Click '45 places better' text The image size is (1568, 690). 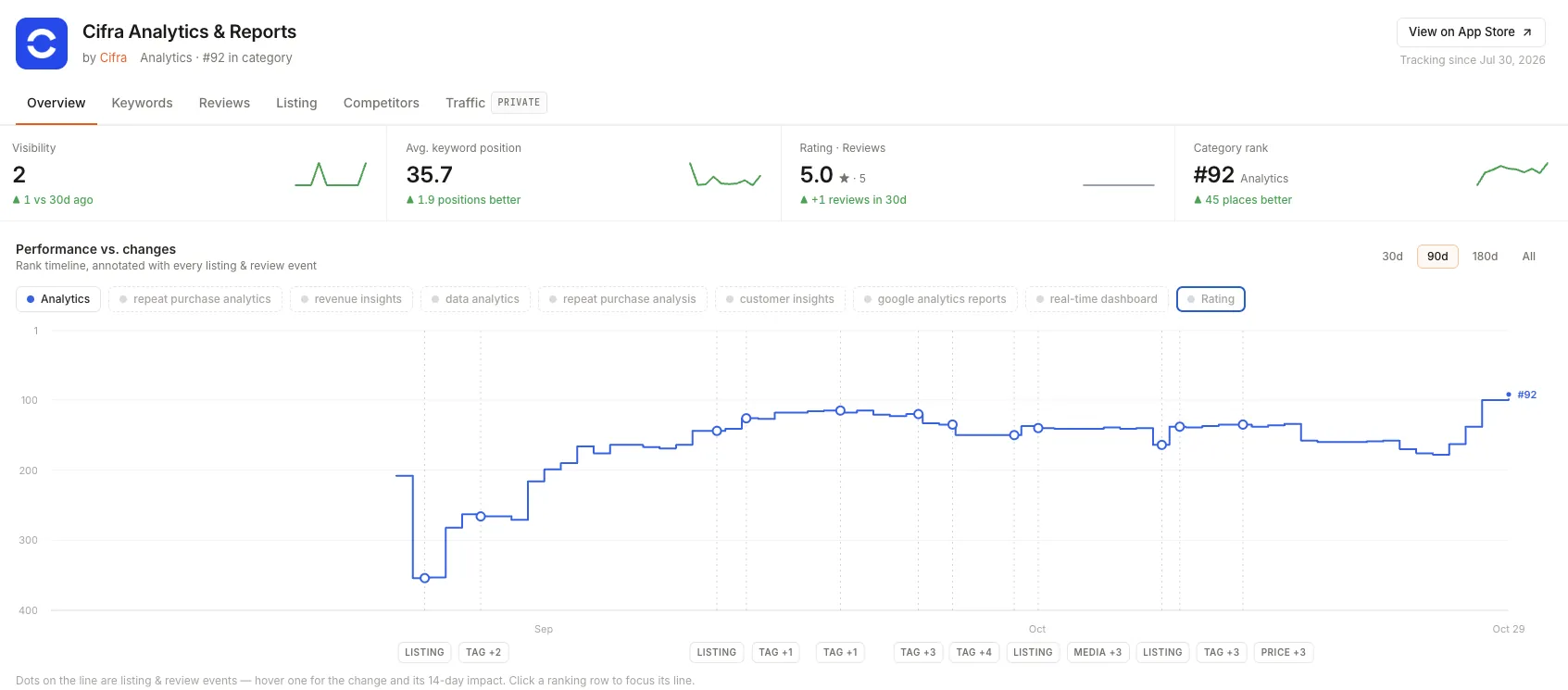tap(1248, 200)
